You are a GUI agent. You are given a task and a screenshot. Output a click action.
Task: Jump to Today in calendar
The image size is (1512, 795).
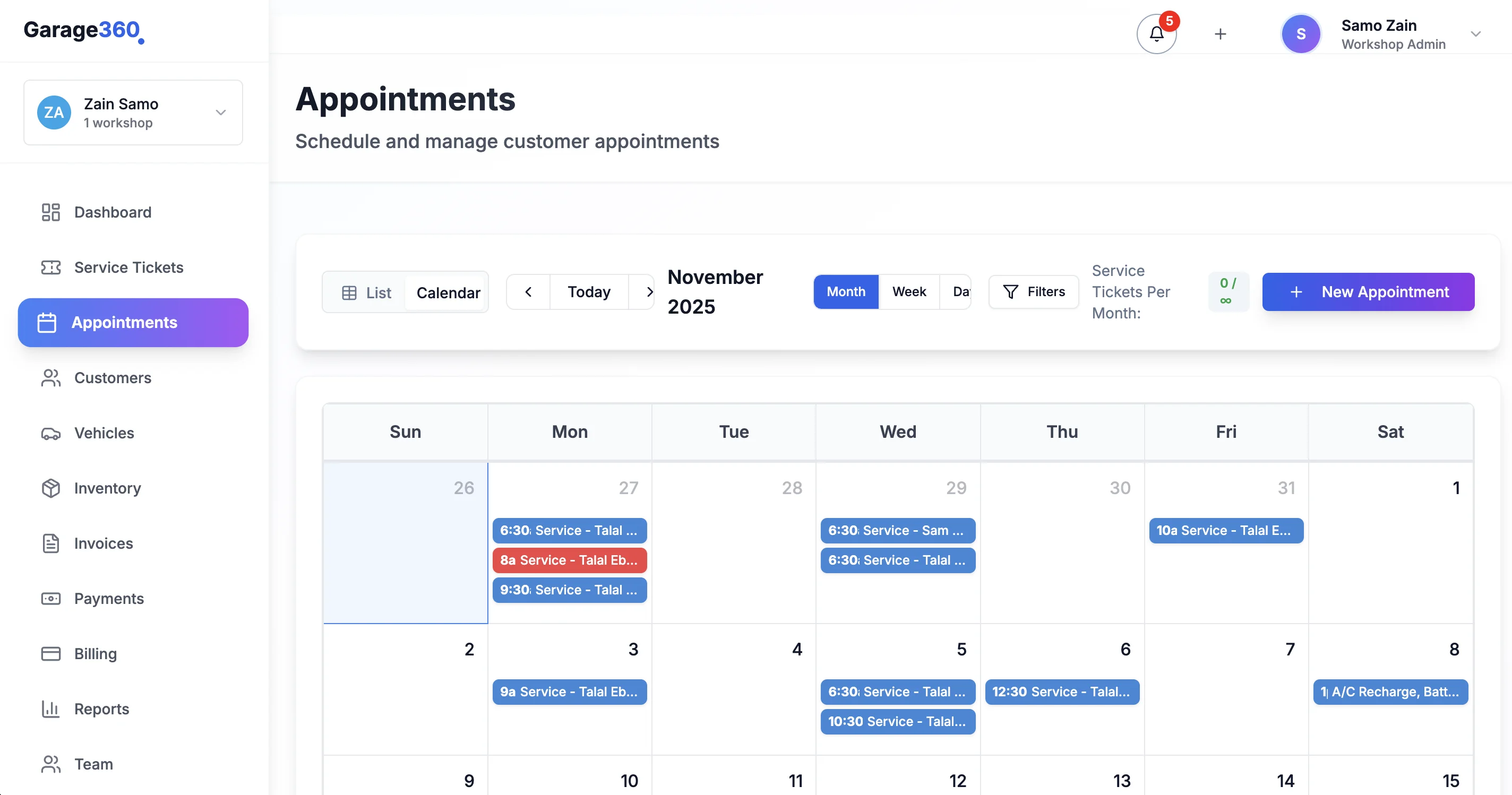click(x=589, y=291)
